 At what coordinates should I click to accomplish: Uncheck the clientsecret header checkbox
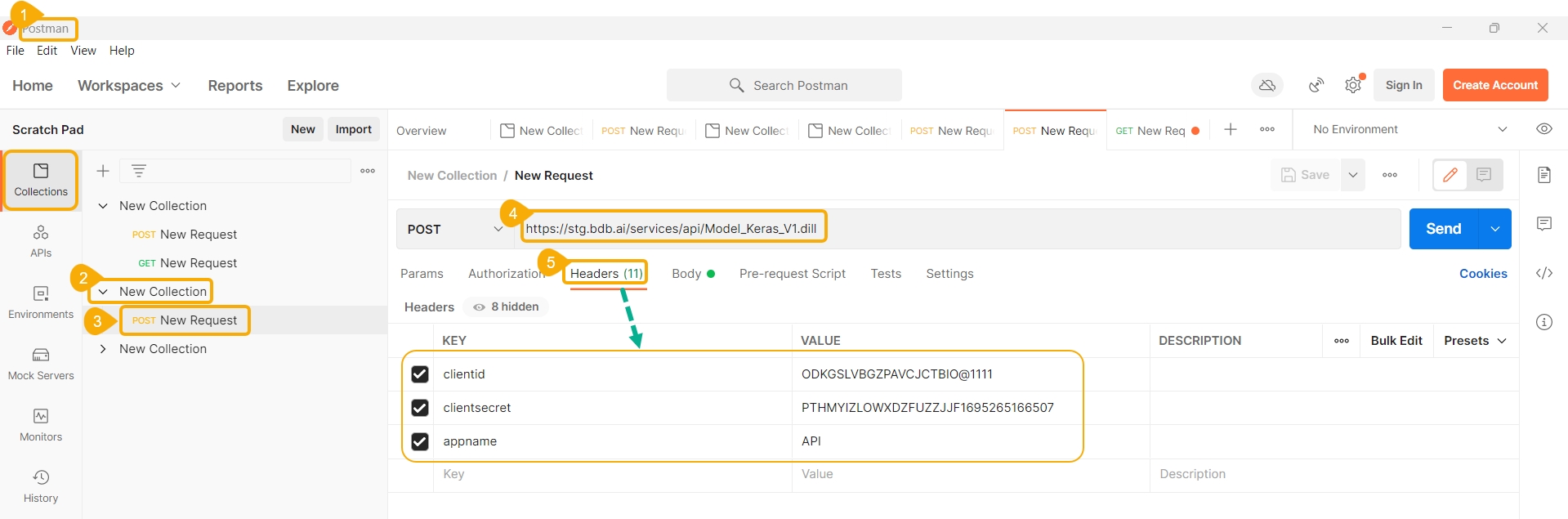point(420,408)
